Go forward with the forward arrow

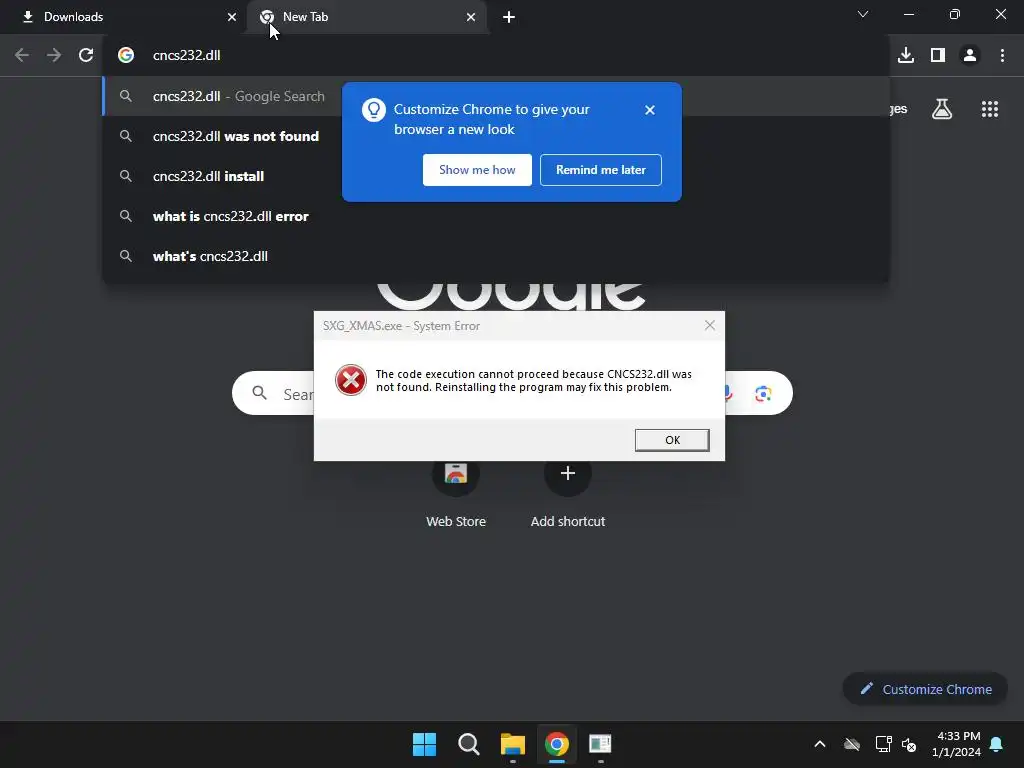point(54,55)
